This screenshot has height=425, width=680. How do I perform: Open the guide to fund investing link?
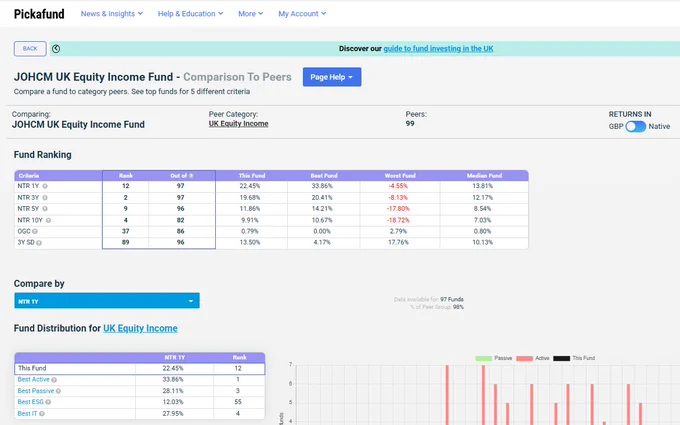click(438, 49)
